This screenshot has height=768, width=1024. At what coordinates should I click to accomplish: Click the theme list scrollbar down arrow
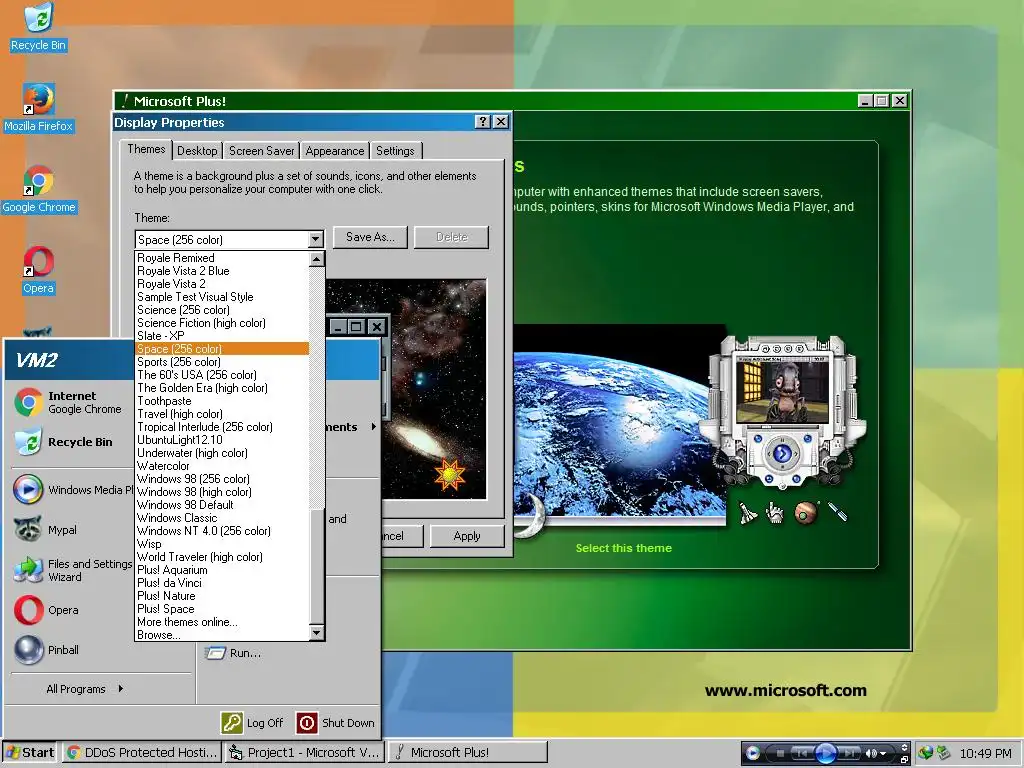[x=316, y=633]
